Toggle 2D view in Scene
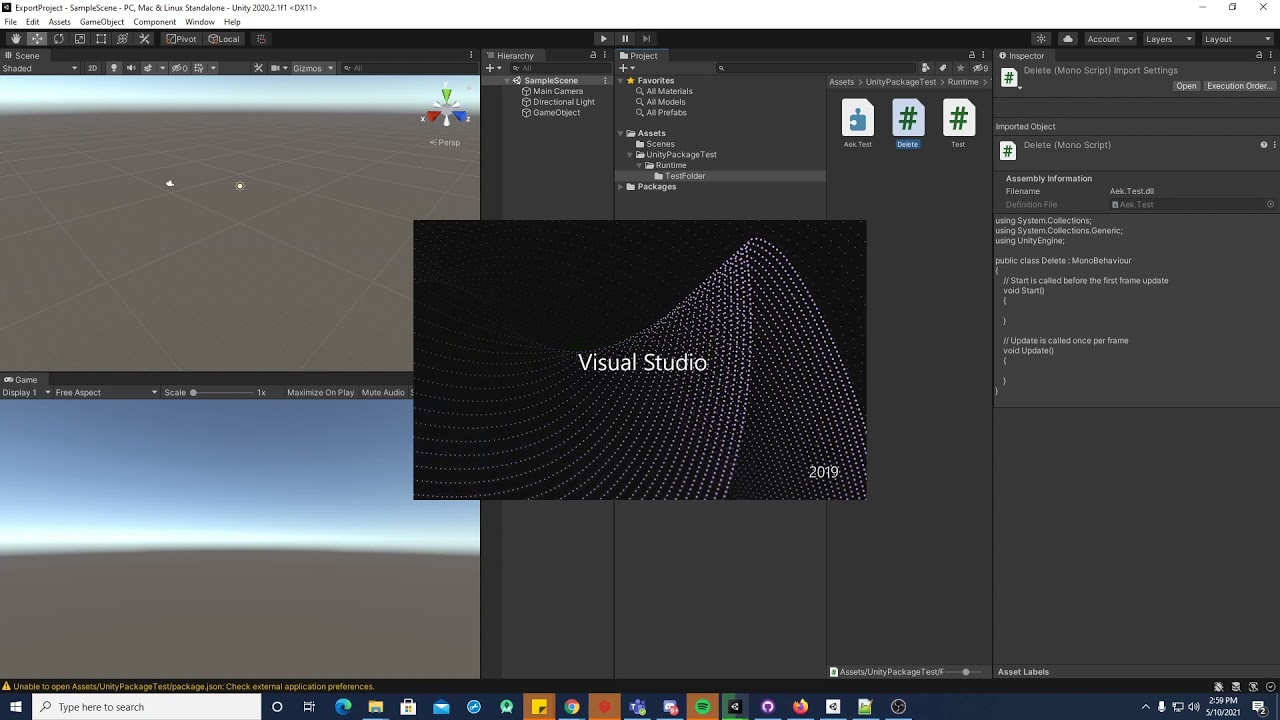 [x=92, y=68]
